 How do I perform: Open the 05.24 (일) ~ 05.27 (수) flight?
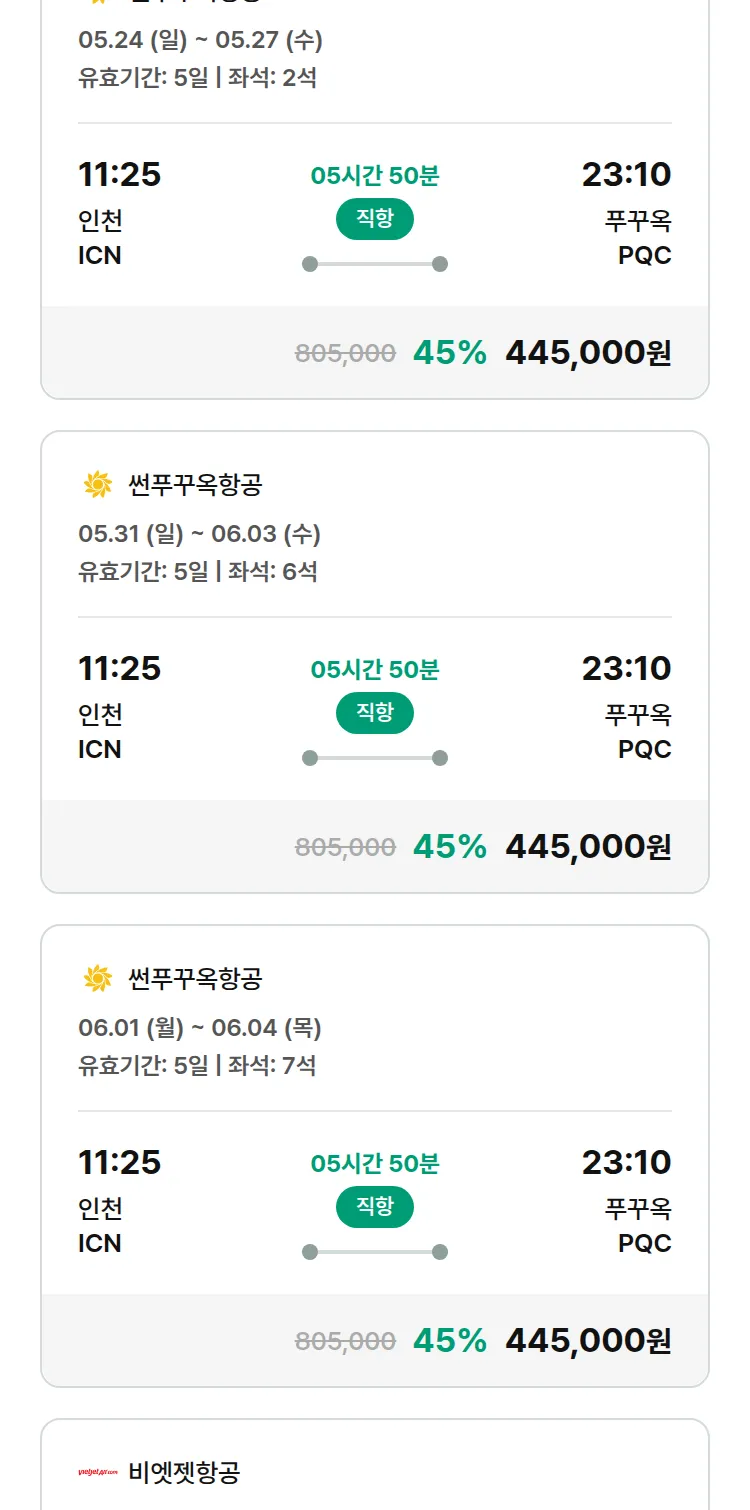click(200, 40)
